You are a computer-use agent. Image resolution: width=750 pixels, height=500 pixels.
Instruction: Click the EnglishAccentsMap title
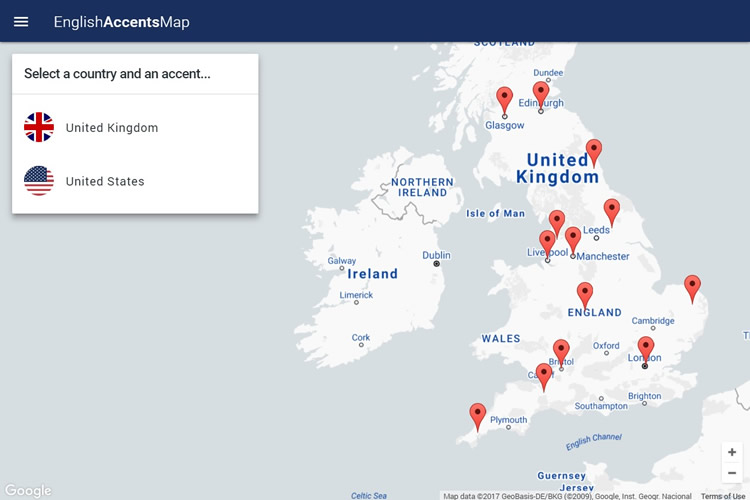pos(121,22)
